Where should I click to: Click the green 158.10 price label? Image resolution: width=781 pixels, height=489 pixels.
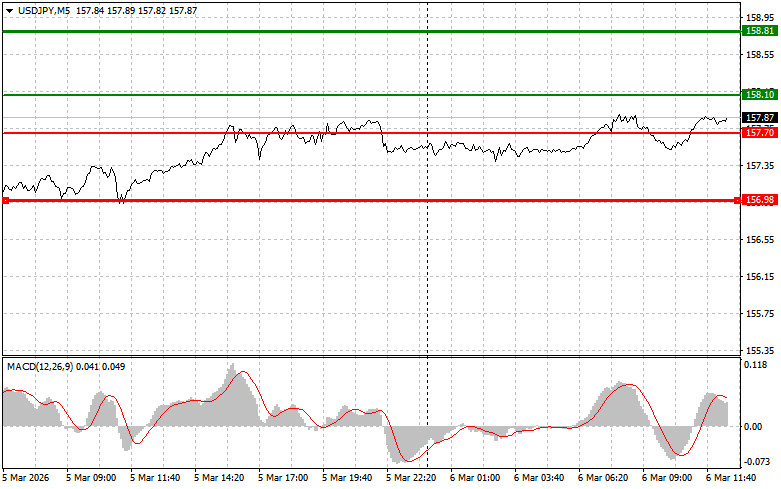(760, 94)
